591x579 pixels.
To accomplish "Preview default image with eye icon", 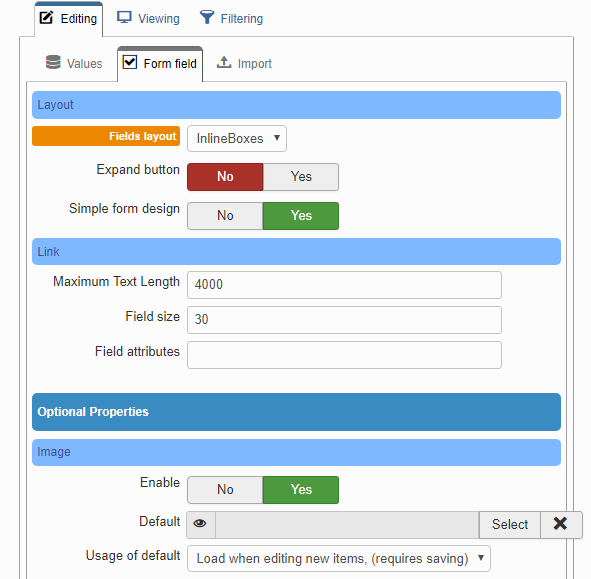I will coord(200,524).
